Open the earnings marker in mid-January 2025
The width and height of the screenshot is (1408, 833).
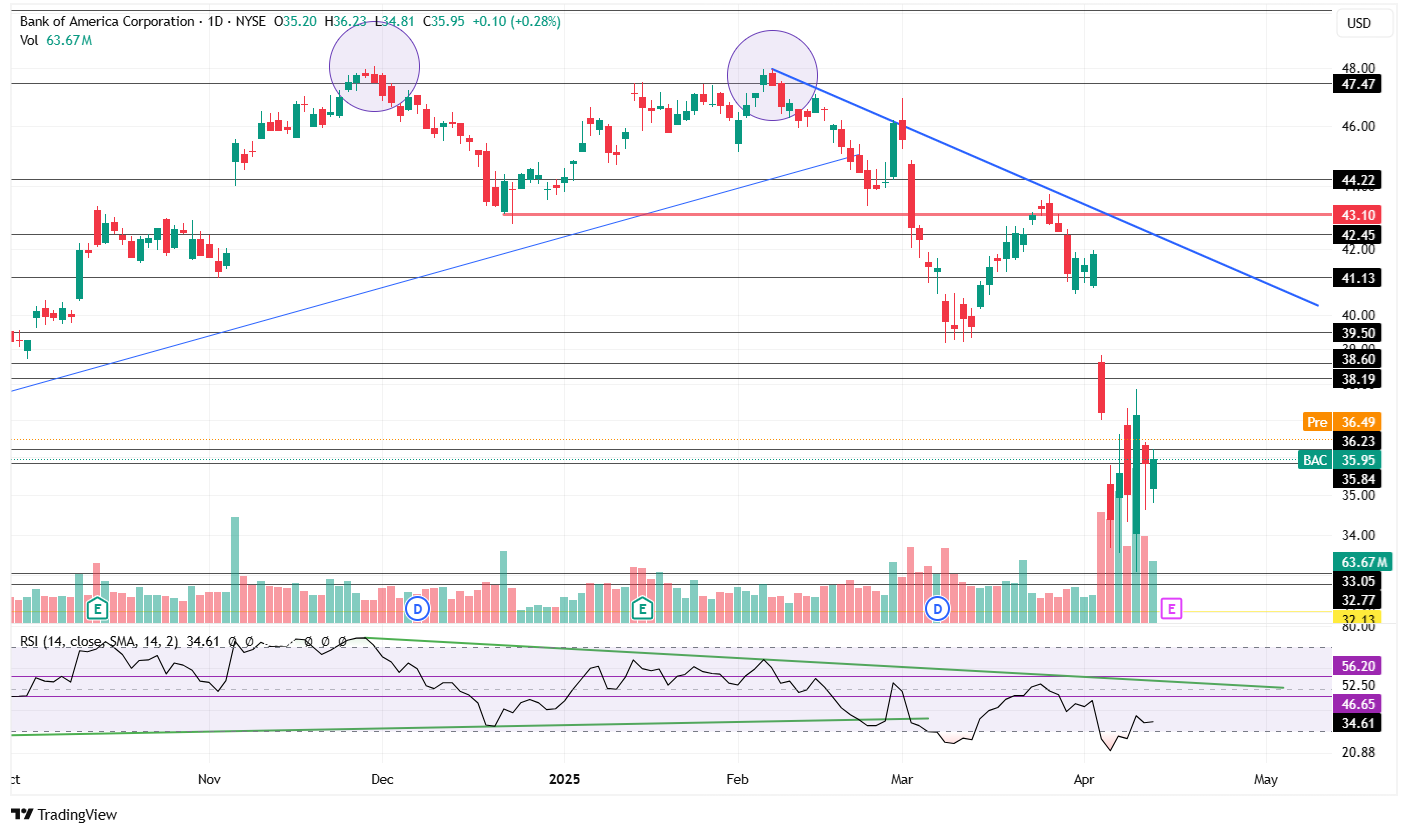pos(642,607)
